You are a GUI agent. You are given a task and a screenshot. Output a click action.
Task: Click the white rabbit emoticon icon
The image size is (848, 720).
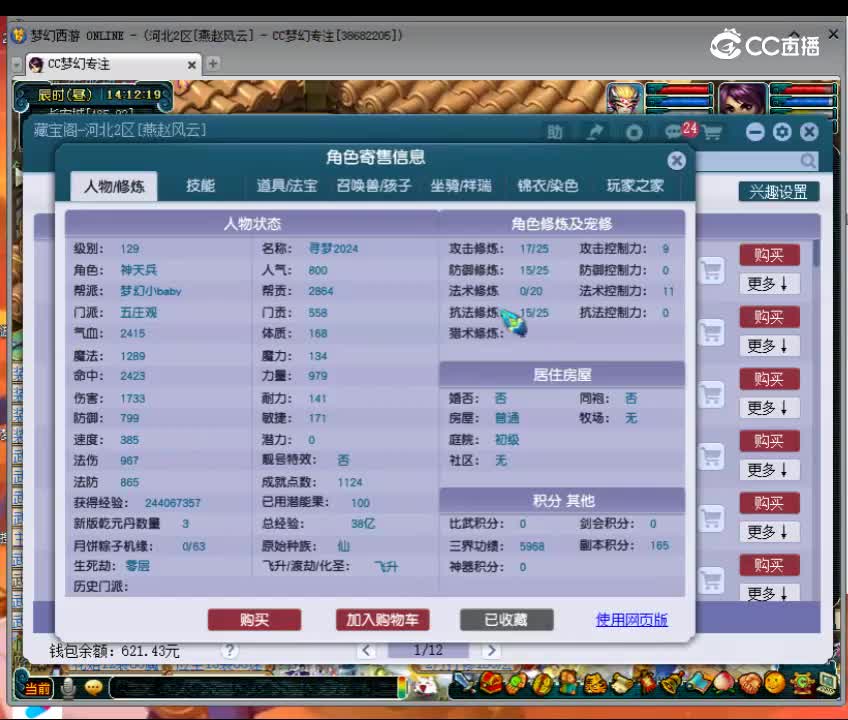pos(425,688)
